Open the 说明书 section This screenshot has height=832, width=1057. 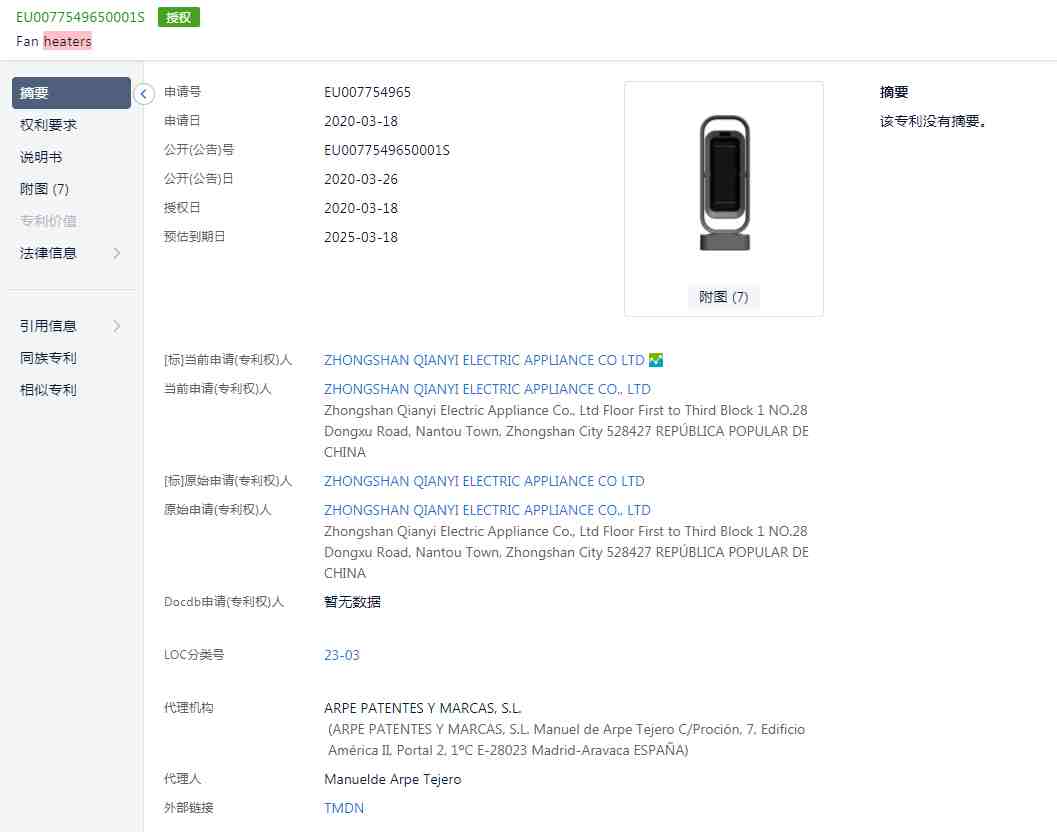click(41, 157)
